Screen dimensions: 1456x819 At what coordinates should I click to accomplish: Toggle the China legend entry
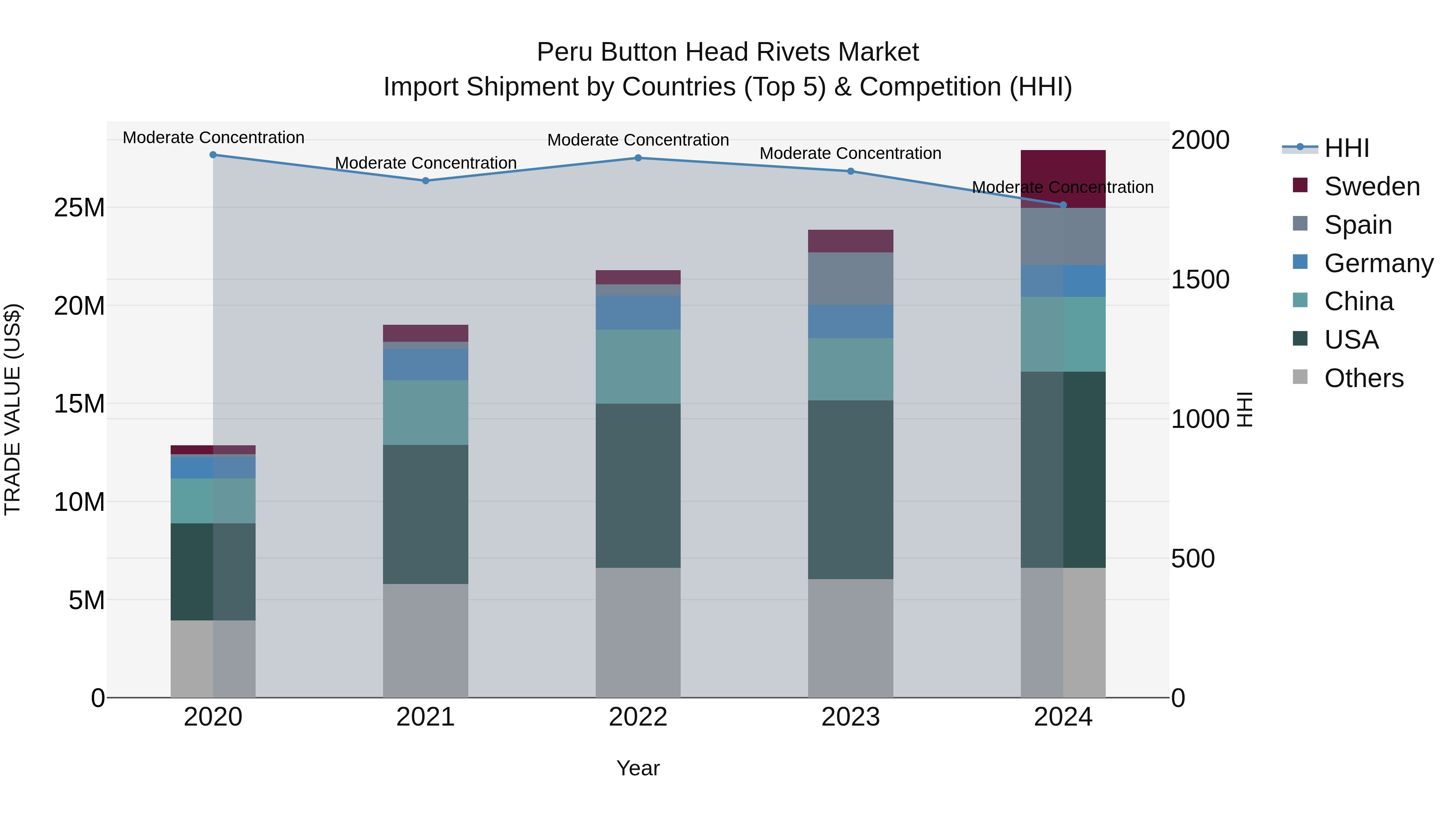(1343, 301)
